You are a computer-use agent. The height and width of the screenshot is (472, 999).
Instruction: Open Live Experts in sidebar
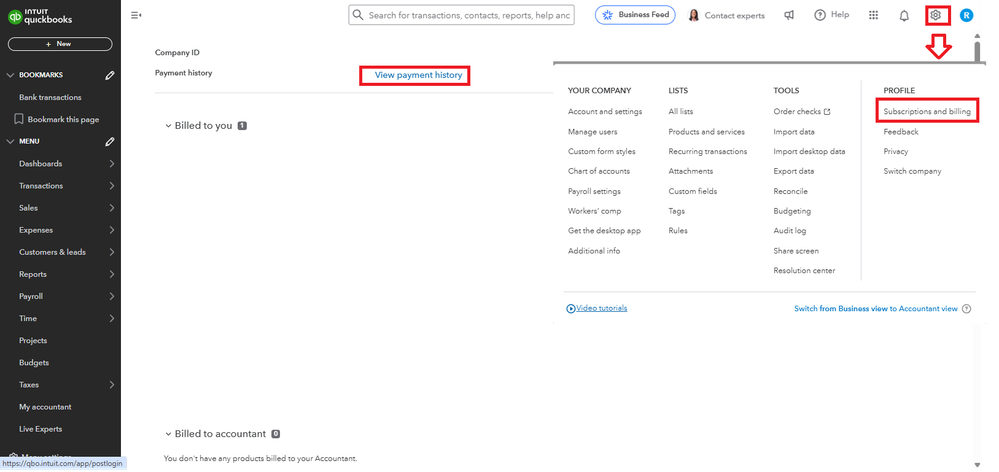[41, 429]
